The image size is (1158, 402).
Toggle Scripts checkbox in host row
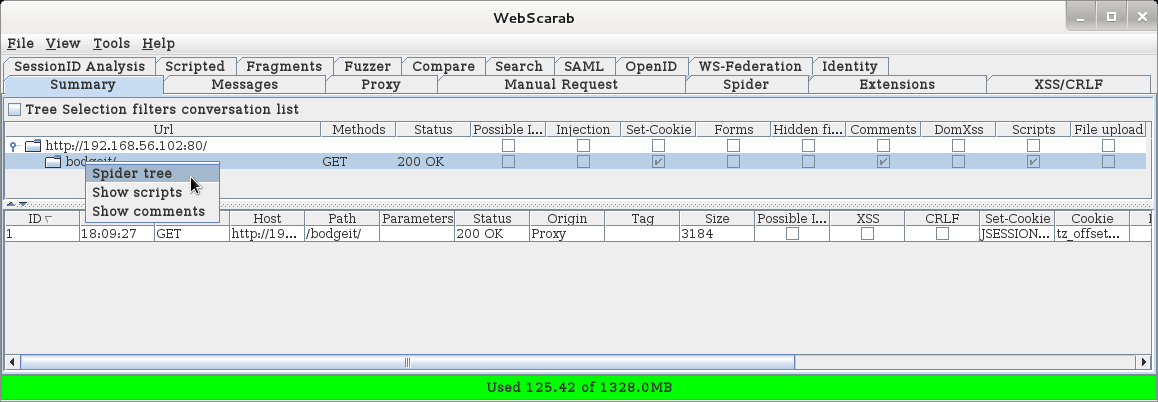point(1033,146)
